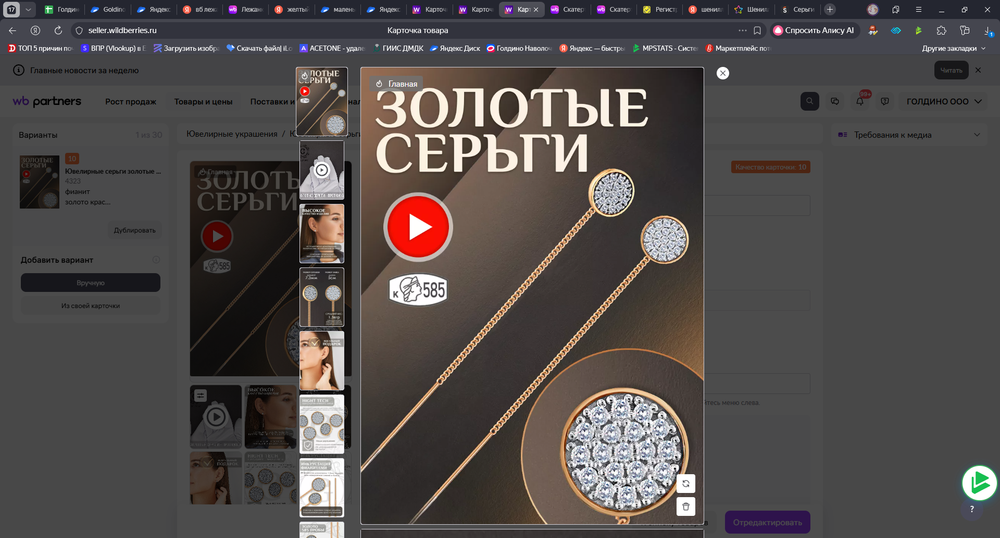Open bookmark Яндекс Диск
The height and width of the screenshot is (538, 1000).
pos(455,48)
